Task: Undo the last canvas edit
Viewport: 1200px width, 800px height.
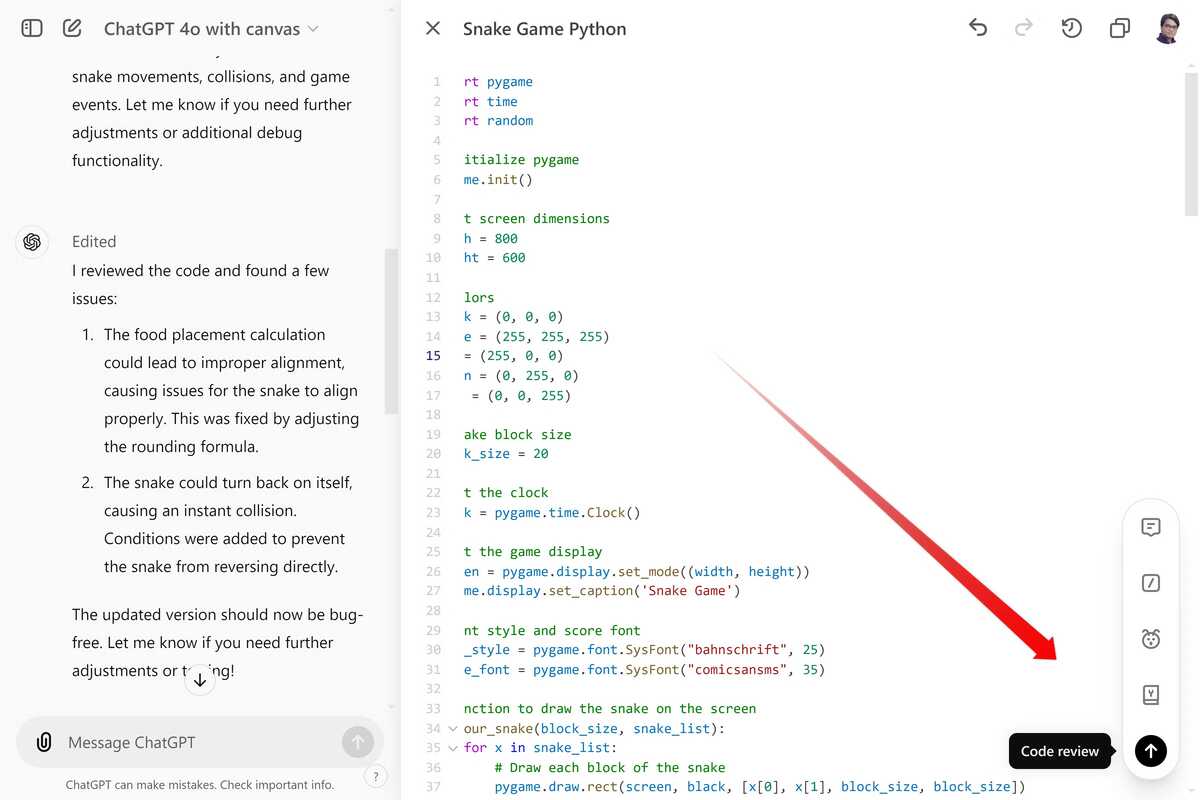Action: tap(978, 28)
